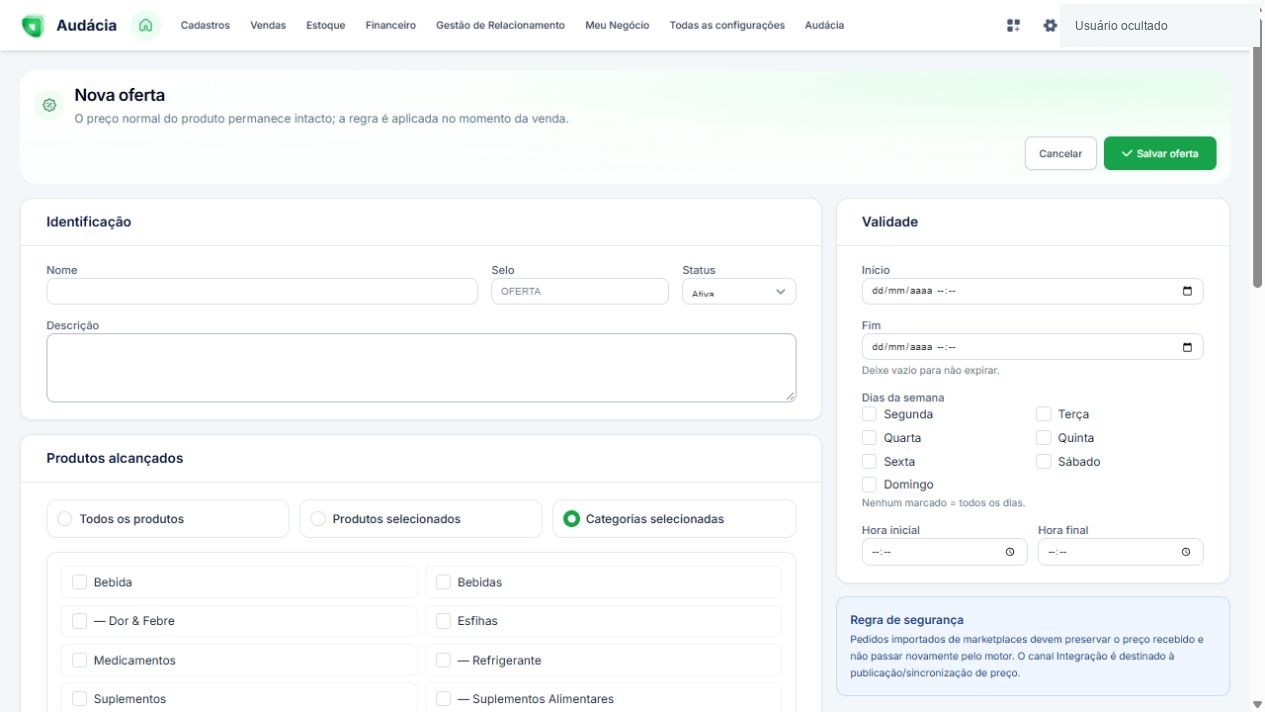Screen dimensions: 1265x712
Task: Open the Vendas menu
Action: click(268, 26)
